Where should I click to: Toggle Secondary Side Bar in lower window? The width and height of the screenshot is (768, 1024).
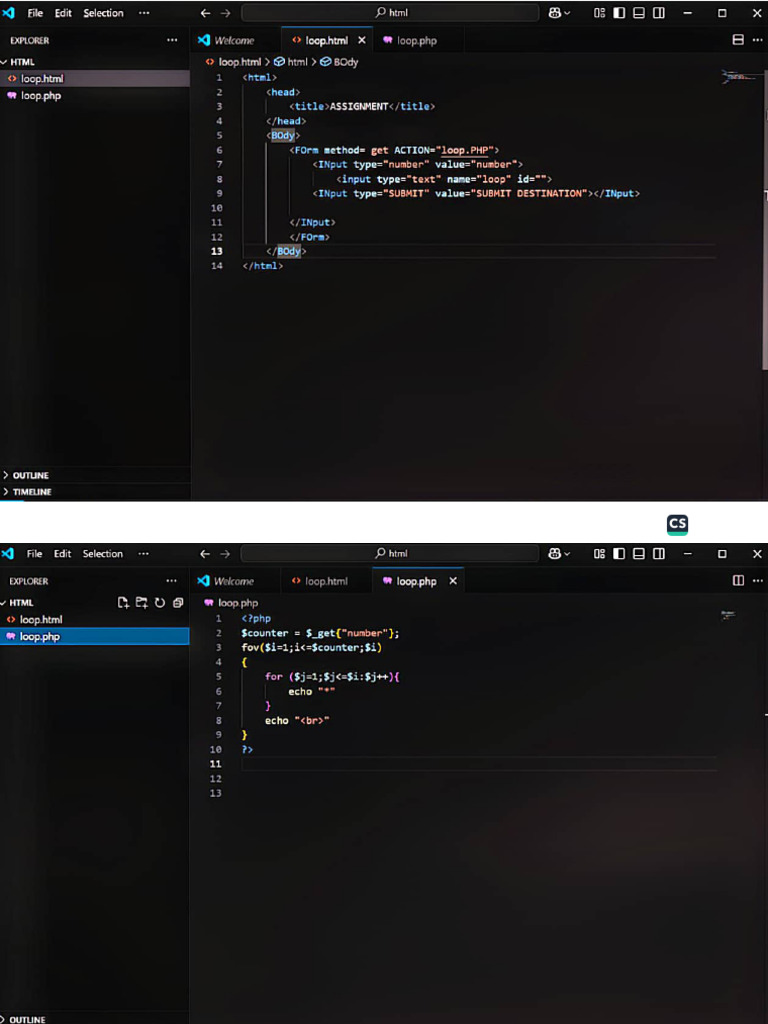(x=658, y=553)
